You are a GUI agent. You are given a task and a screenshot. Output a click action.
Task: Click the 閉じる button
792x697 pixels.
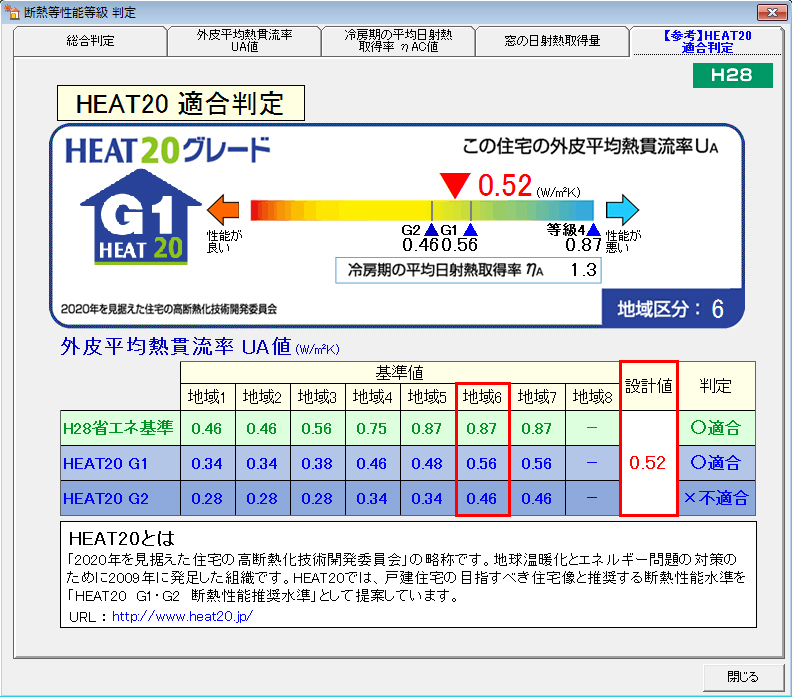click(x=743, y=677)
